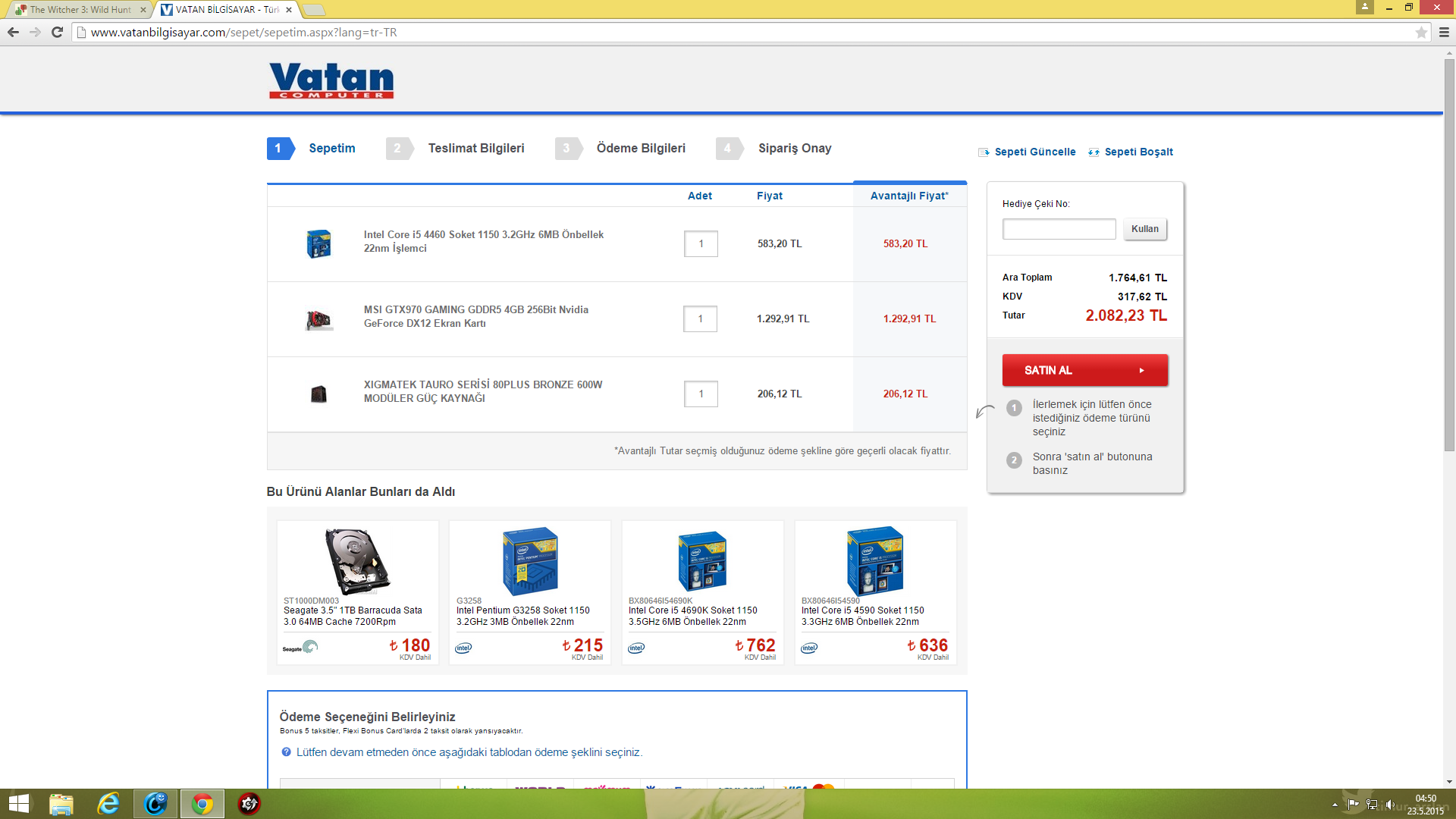
Task: Open the Intel Core i5 4690K Soket 1150 link
Action: [693, 616]
